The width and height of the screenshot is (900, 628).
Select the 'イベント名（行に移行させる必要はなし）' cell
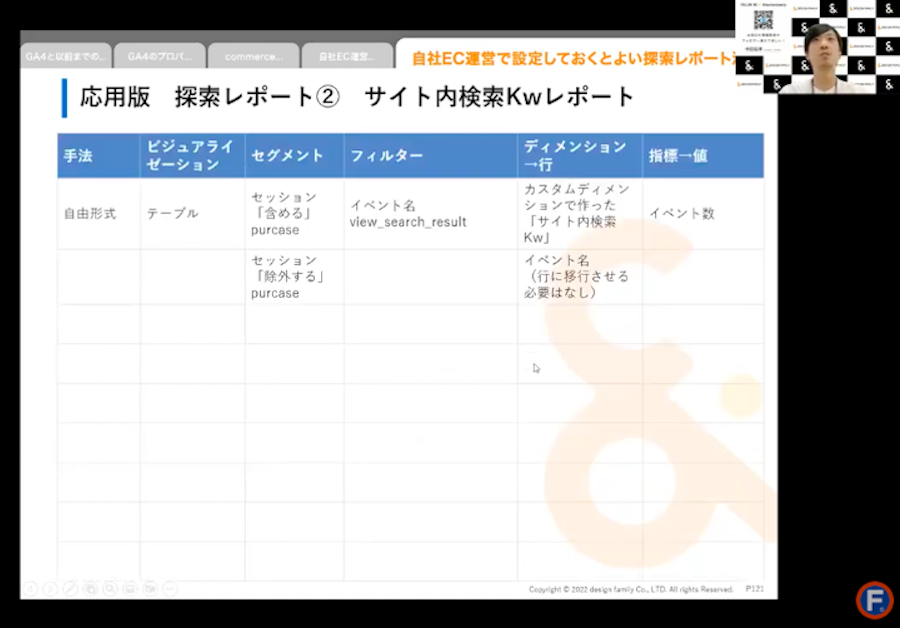tap(580, 277)
